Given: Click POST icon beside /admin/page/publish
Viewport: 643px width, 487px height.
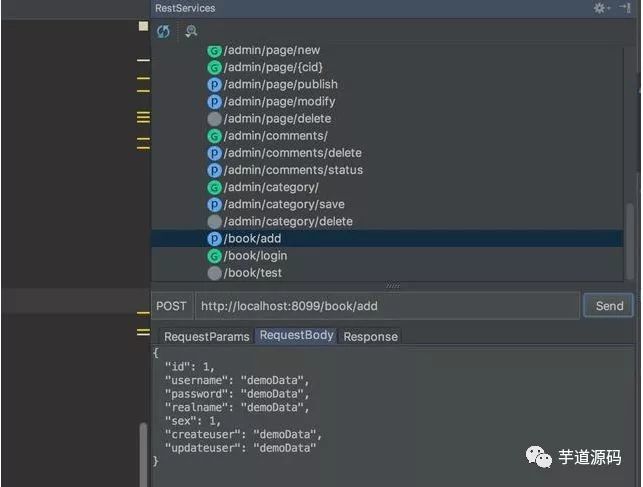Looking at the screenshot, I should point(214,85).
